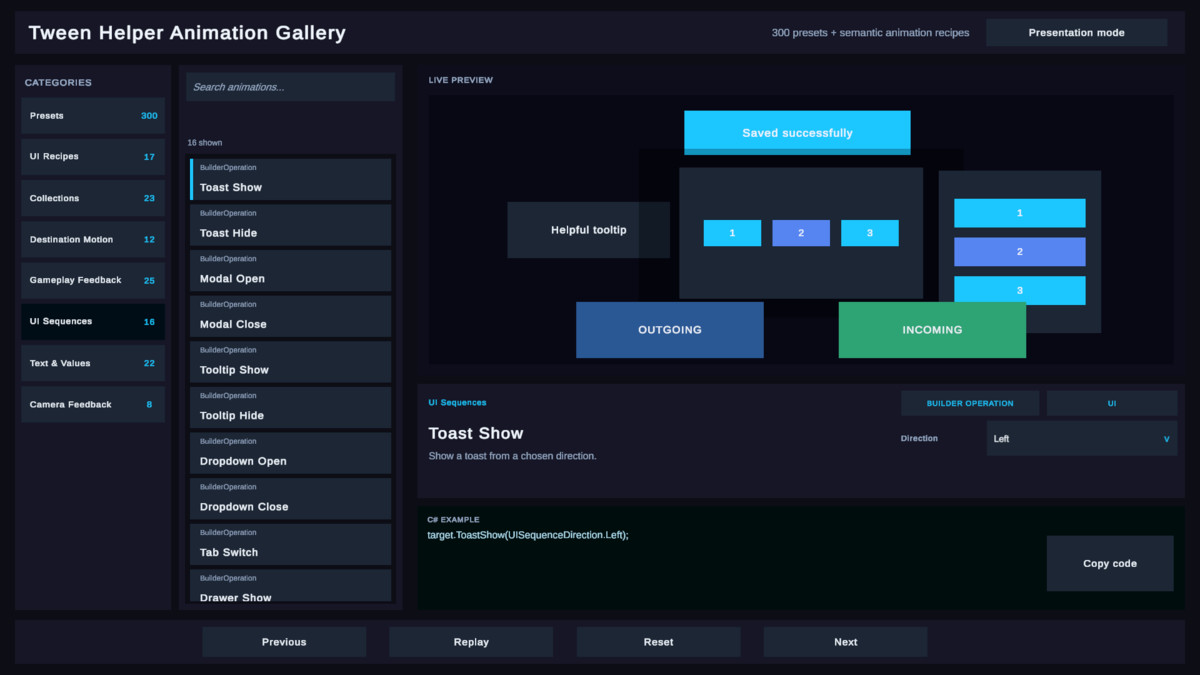Click the Saved successfully toast preview
The width and height of the screenshot is (1200, 675).
tap(797, 133)
